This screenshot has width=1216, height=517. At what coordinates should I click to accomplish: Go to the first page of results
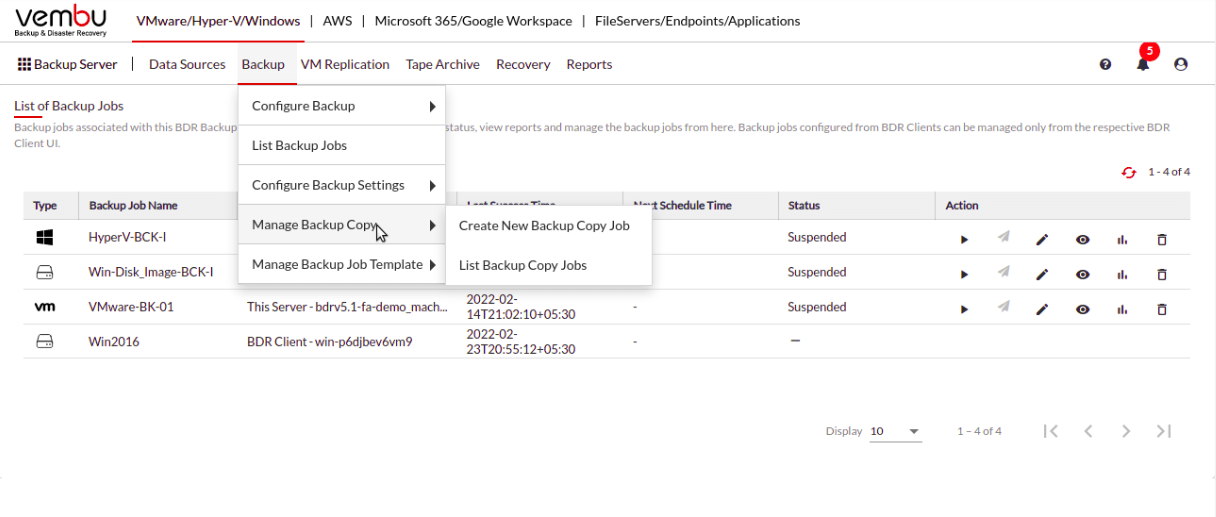[x=1050, y=431]
